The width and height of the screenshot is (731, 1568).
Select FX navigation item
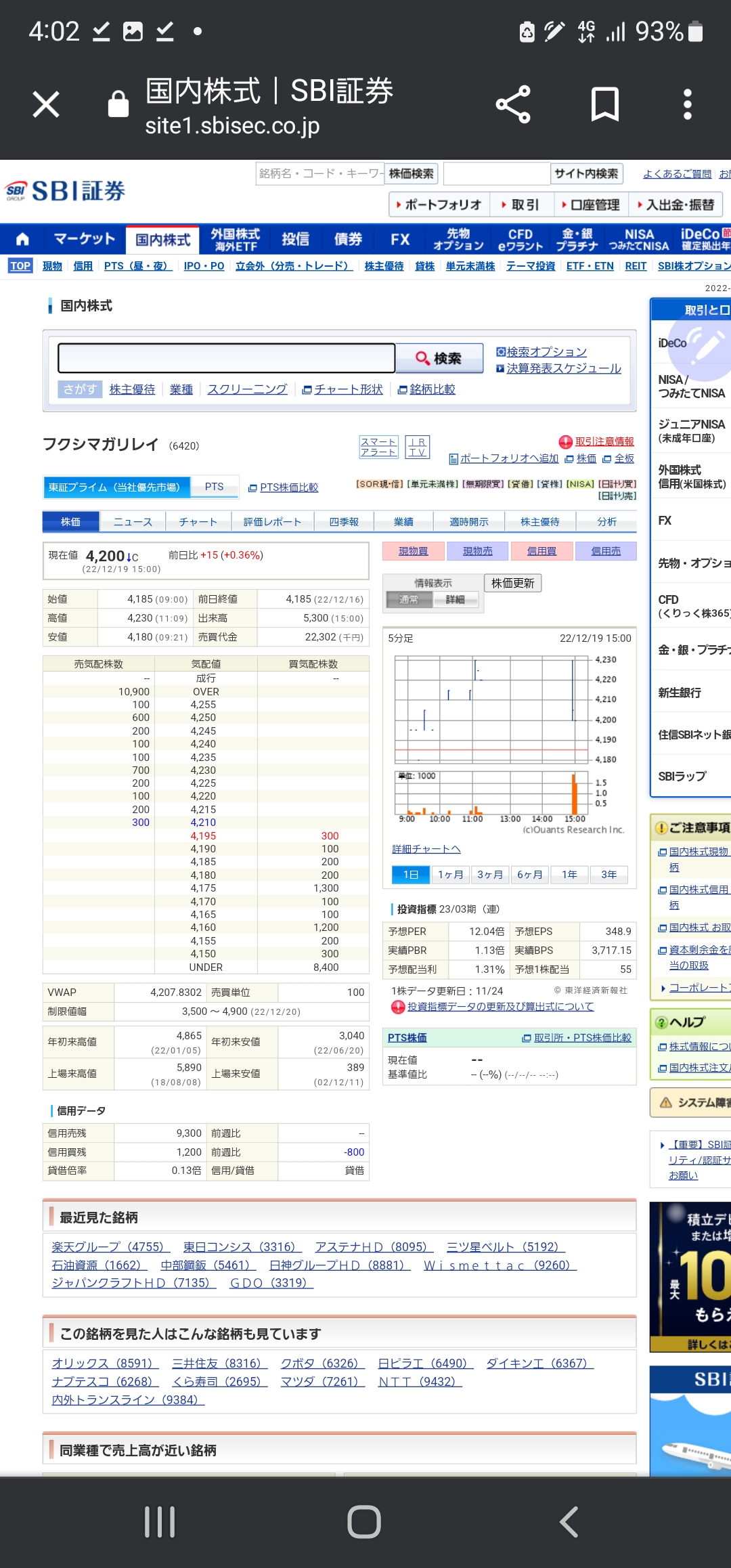coord(400,239)
